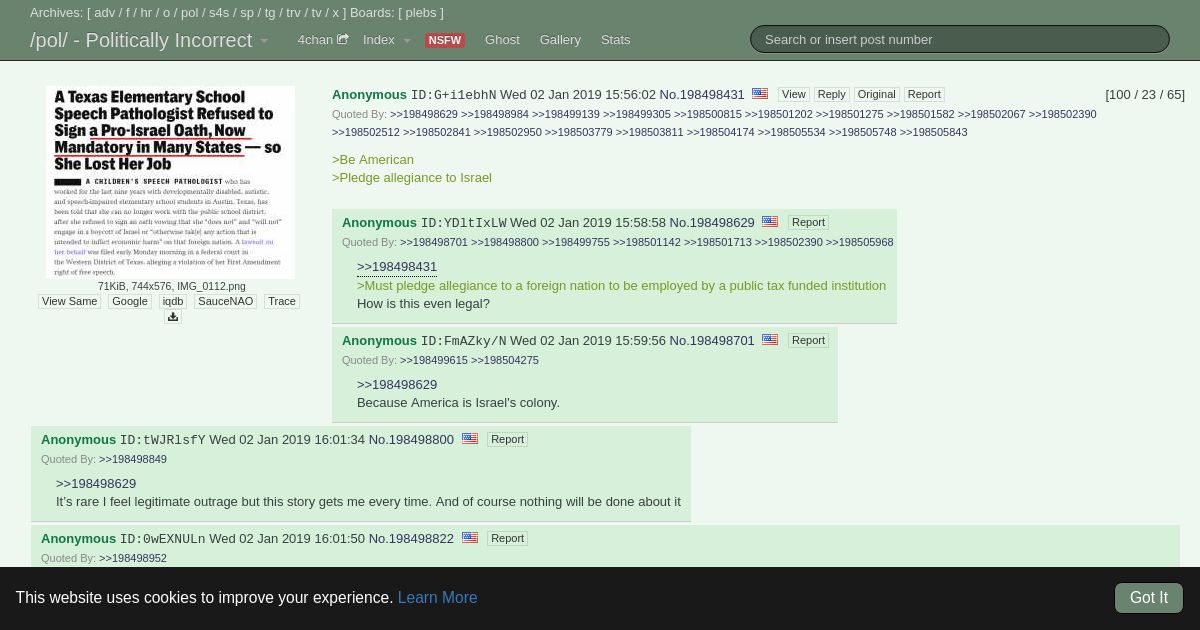
Task: Report post 198498629
Action: (808, 222)
